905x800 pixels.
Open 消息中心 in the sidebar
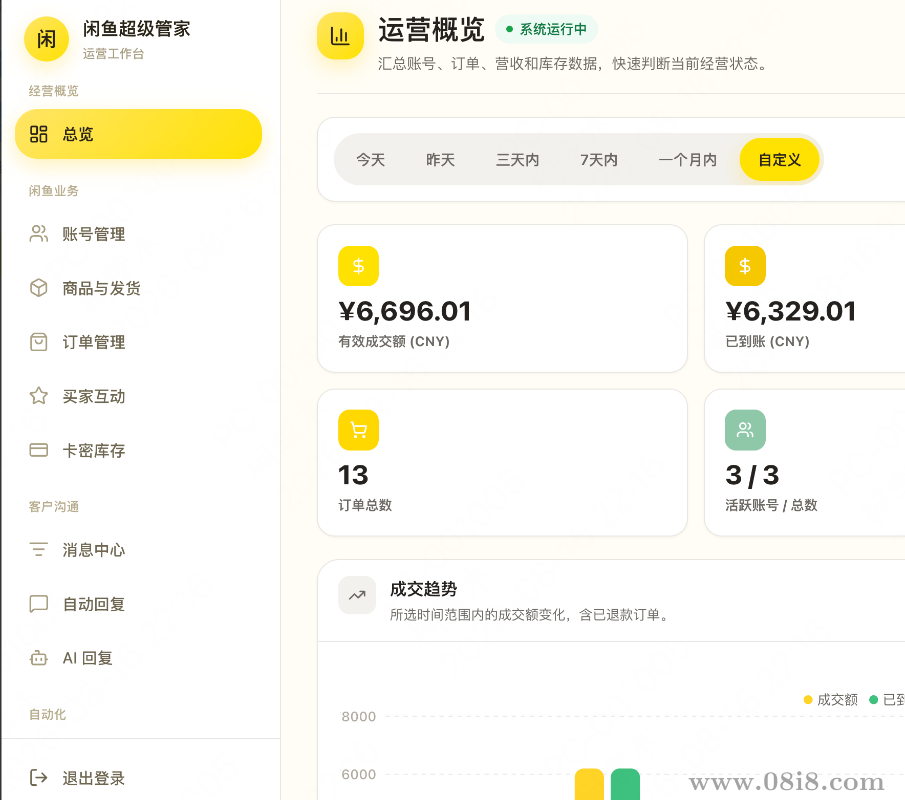pos(139,549)
